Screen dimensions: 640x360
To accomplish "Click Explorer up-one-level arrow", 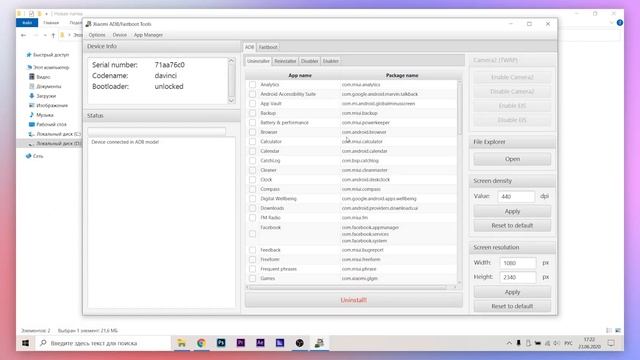I will 53,36.
